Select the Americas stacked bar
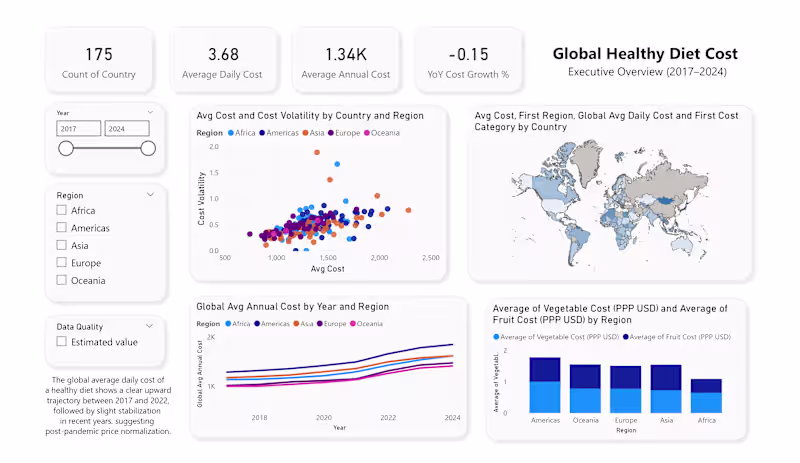 click(x=545, y=385)
